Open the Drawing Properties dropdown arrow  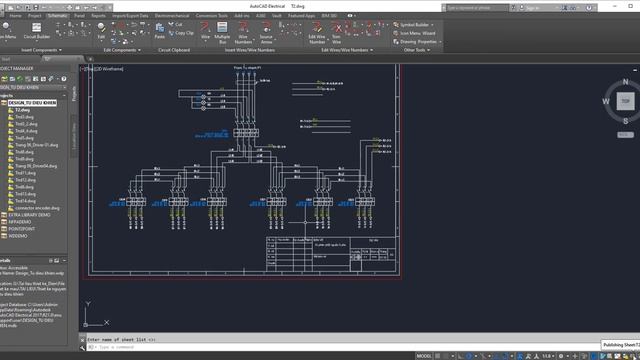click(x=440, y=42)
